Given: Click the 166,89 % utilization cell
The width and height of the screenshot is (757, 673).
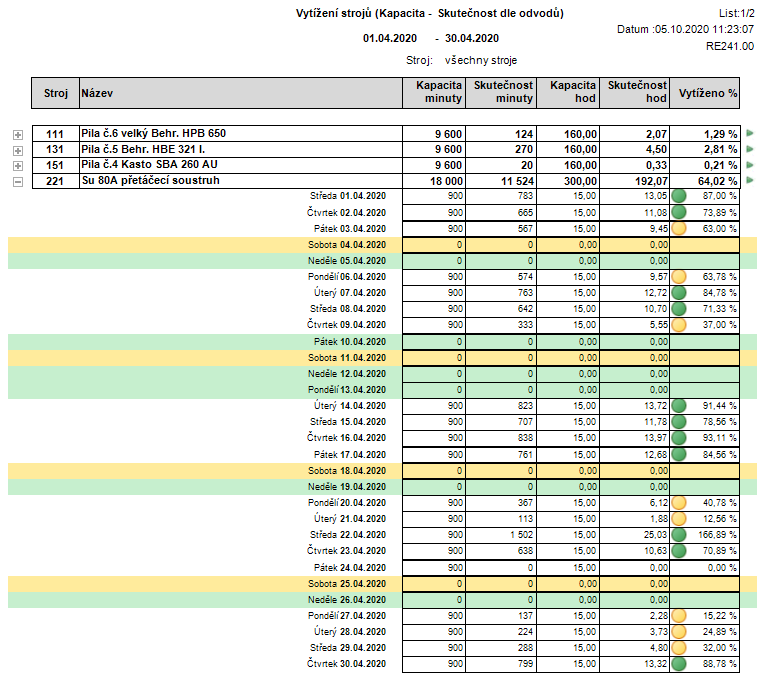Looking at the screenshot, I should [x=716, y=535].
